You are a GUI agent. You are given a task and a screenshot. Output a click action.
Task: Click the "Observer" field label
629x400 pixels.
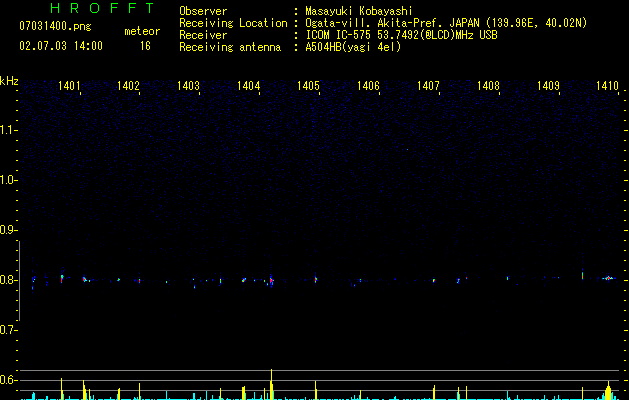203,11
